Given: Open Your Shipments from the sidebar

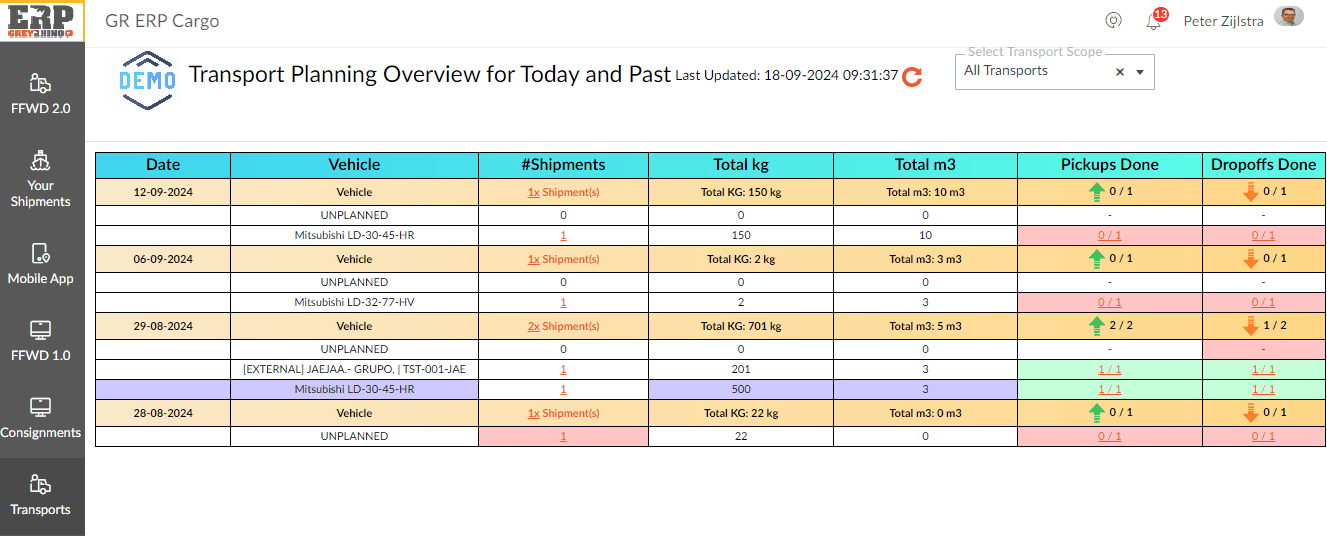Looking at the screenshot, I should point(41,180).
